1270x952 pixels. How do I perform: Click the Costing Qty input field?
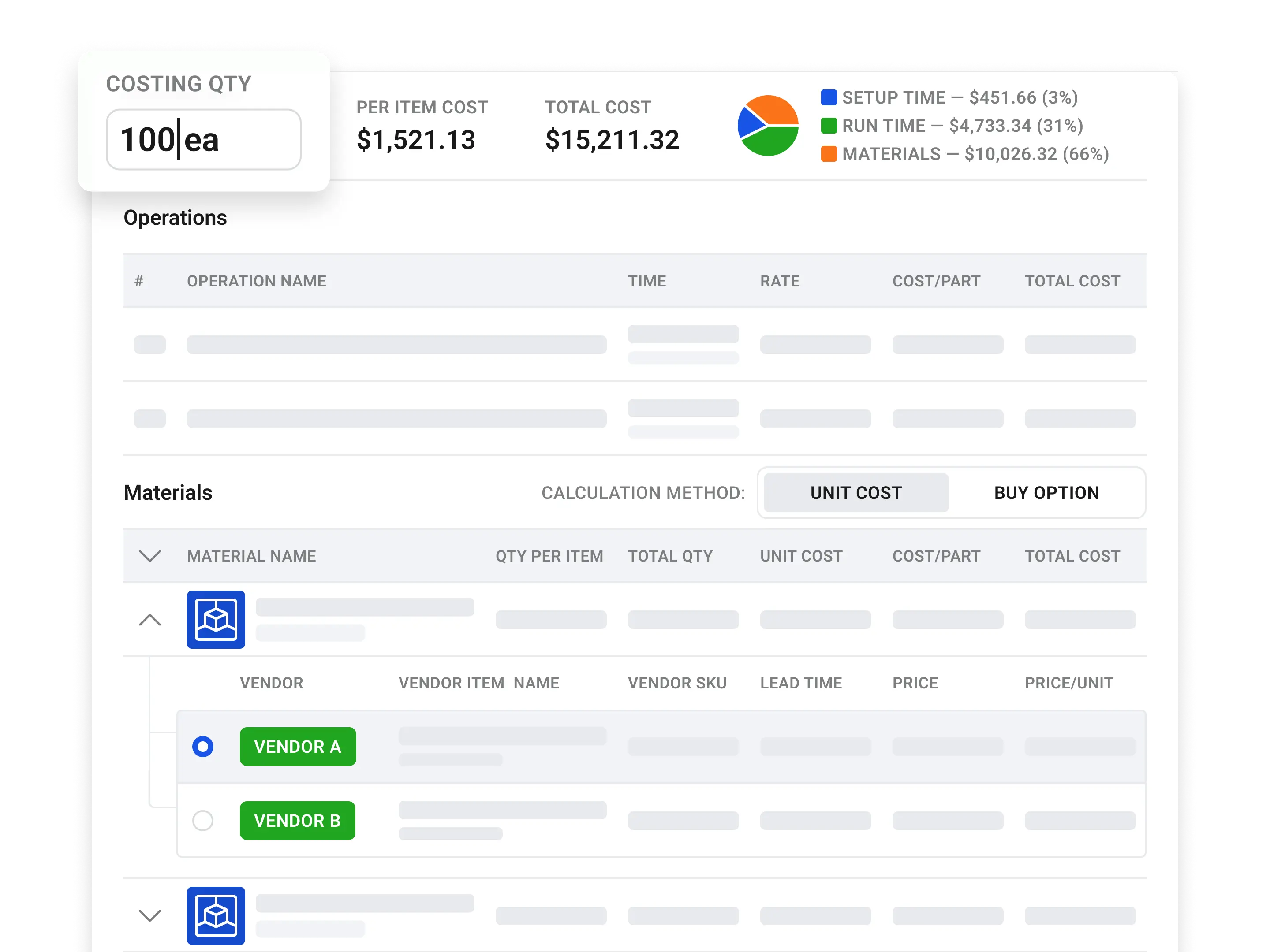203,139
